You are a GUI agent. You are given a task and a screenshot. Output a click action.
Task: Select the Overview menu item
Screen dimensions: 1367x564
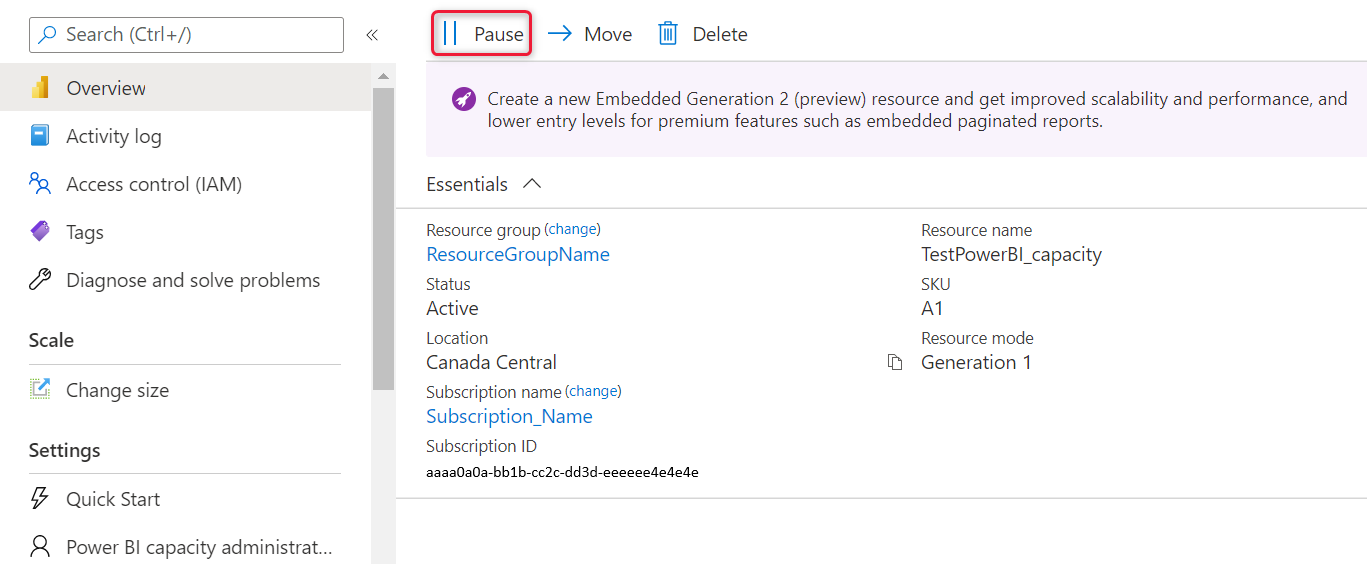tap(106, 88)
